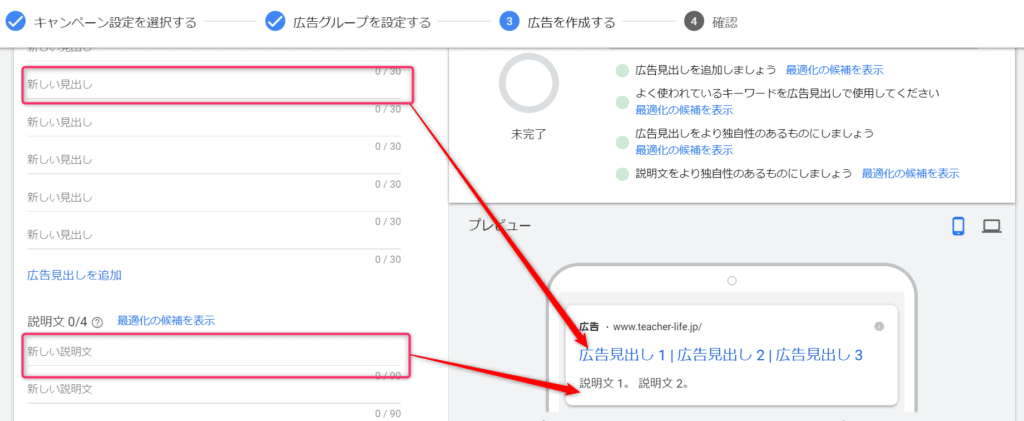This screenshot has height=421, width=1024.
Task: Open 最適化の候補を表示 next to 説明文 0/4
Action: pos(166,320)
